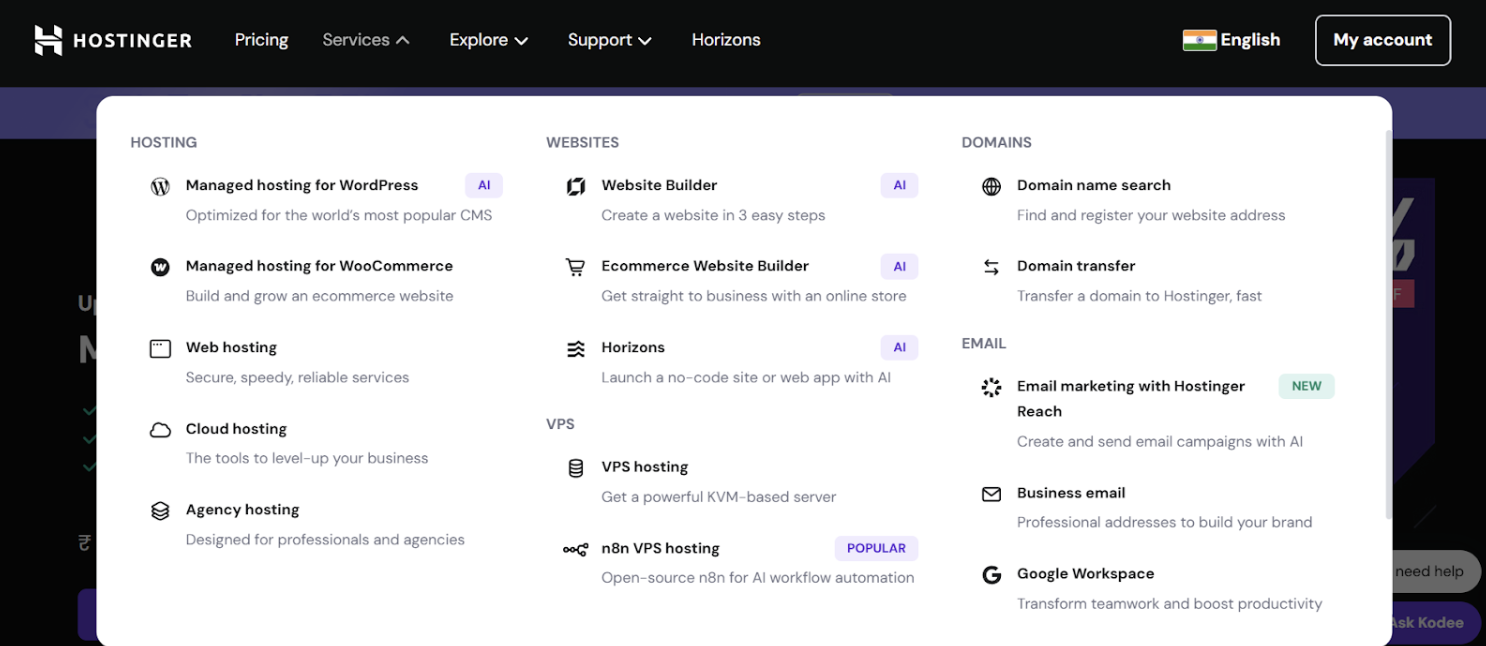
Task: Click the WooCommerce hosting icon
Action: pos(160,266)
